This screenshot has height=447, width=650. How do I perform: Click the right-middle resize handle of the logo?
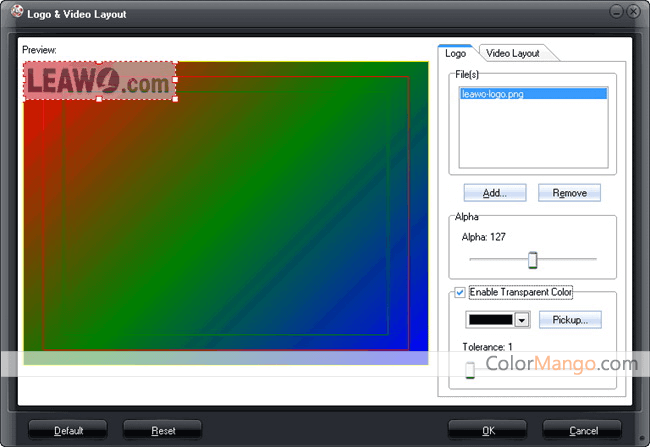(176, 81)
